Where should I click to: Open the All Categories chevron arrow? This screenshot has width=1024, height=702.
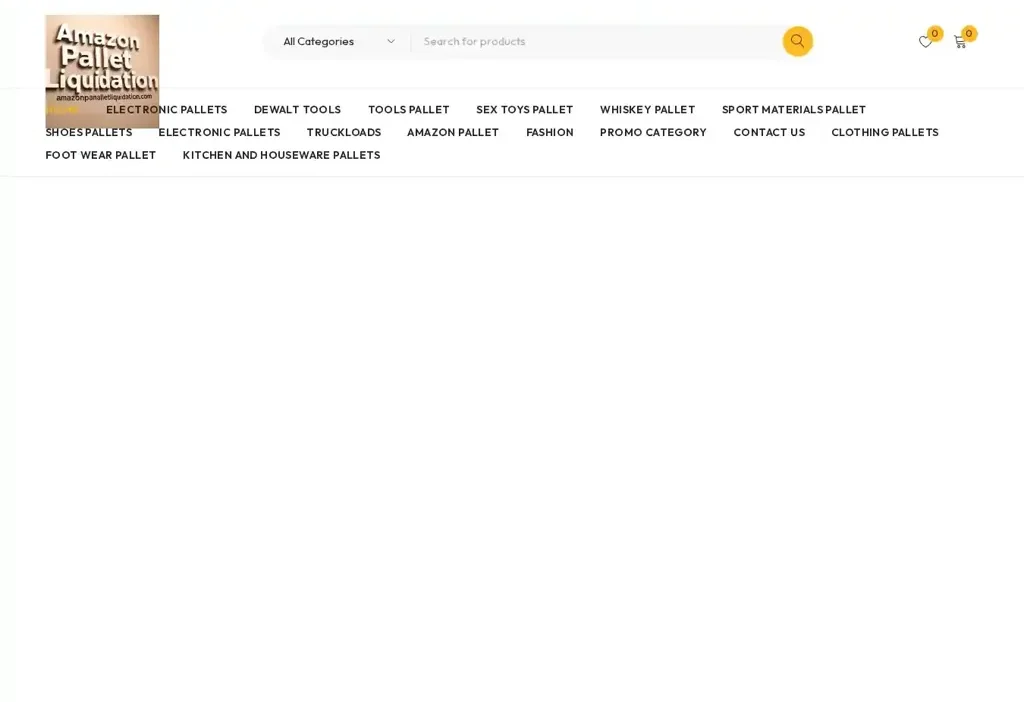click(391, 41)
